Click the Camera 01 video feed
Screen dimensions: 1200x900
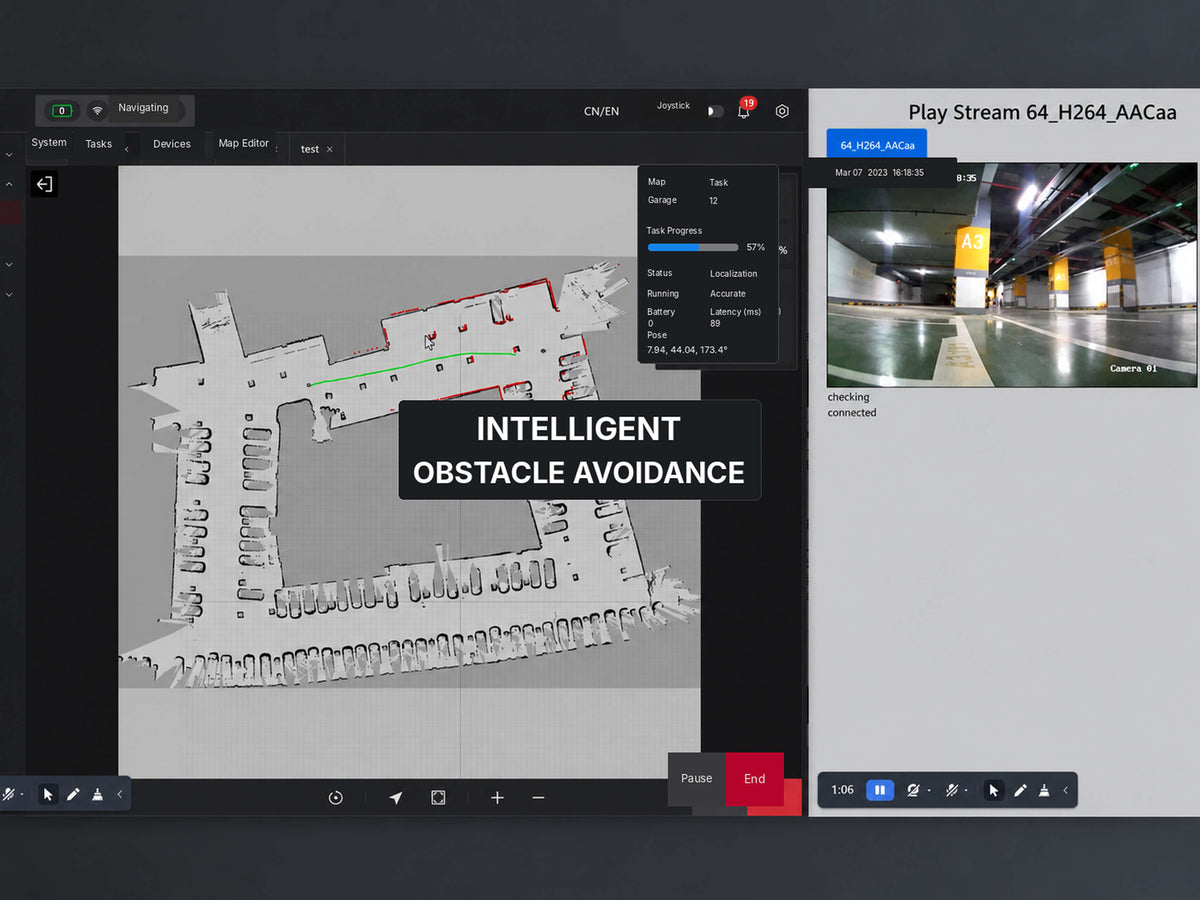pyautogui.click(x=1012, y=275)
